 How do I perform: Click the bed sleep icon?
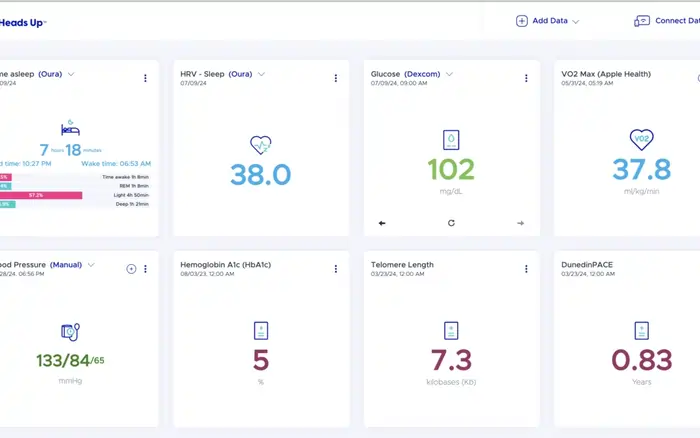70,128
